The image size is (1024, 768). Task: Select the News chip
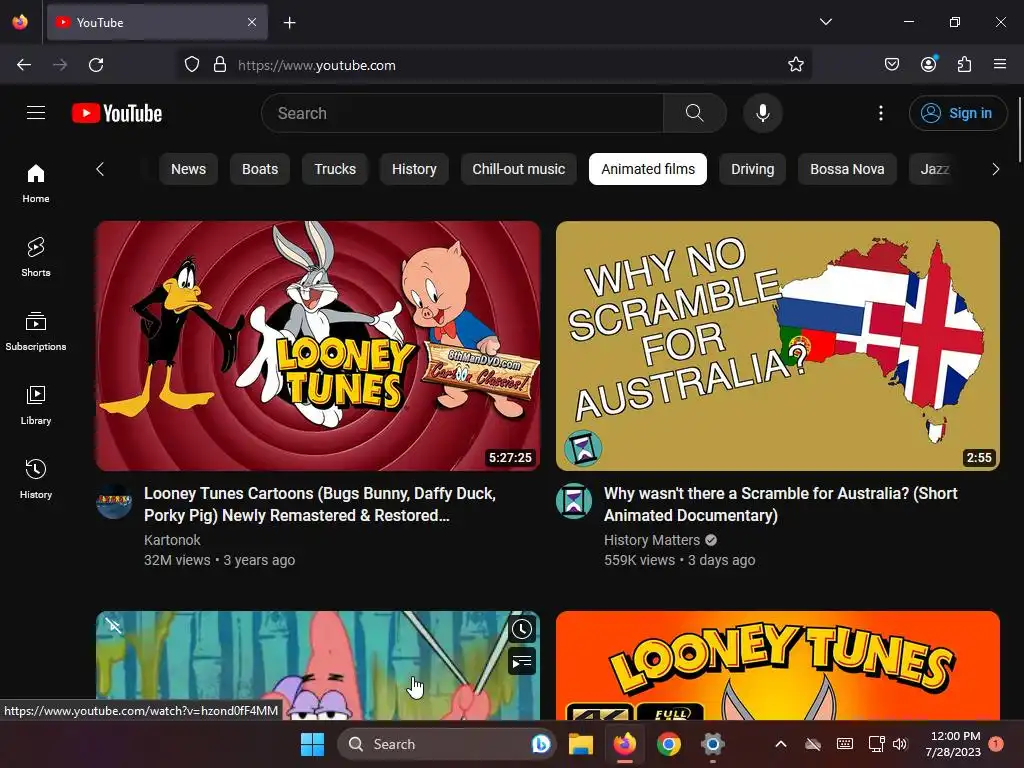coord(188,169)
